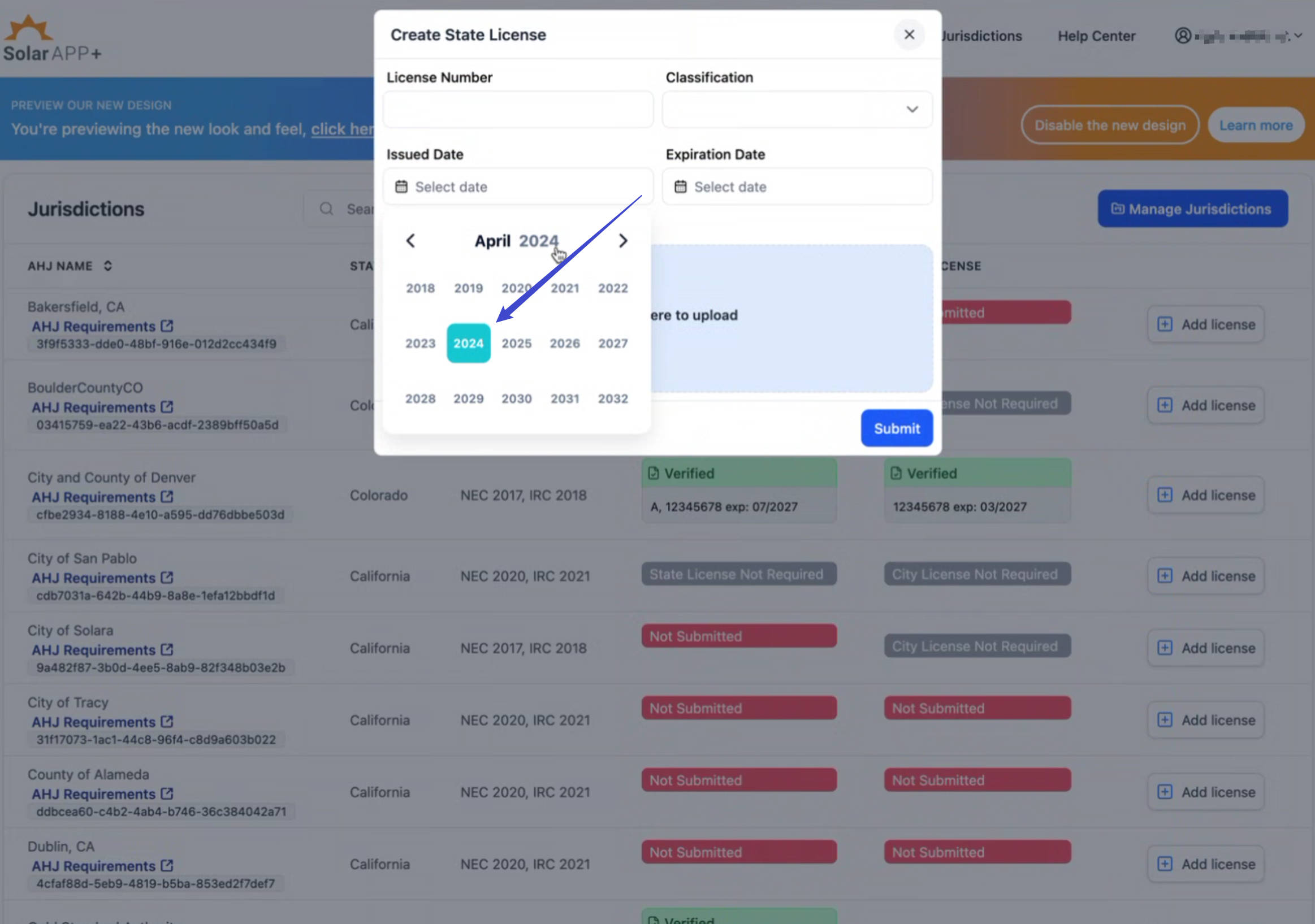Click sort icon beside AHJ NAME header
Viewport: 1315px width, 924px height.
[x=107, y=266]
